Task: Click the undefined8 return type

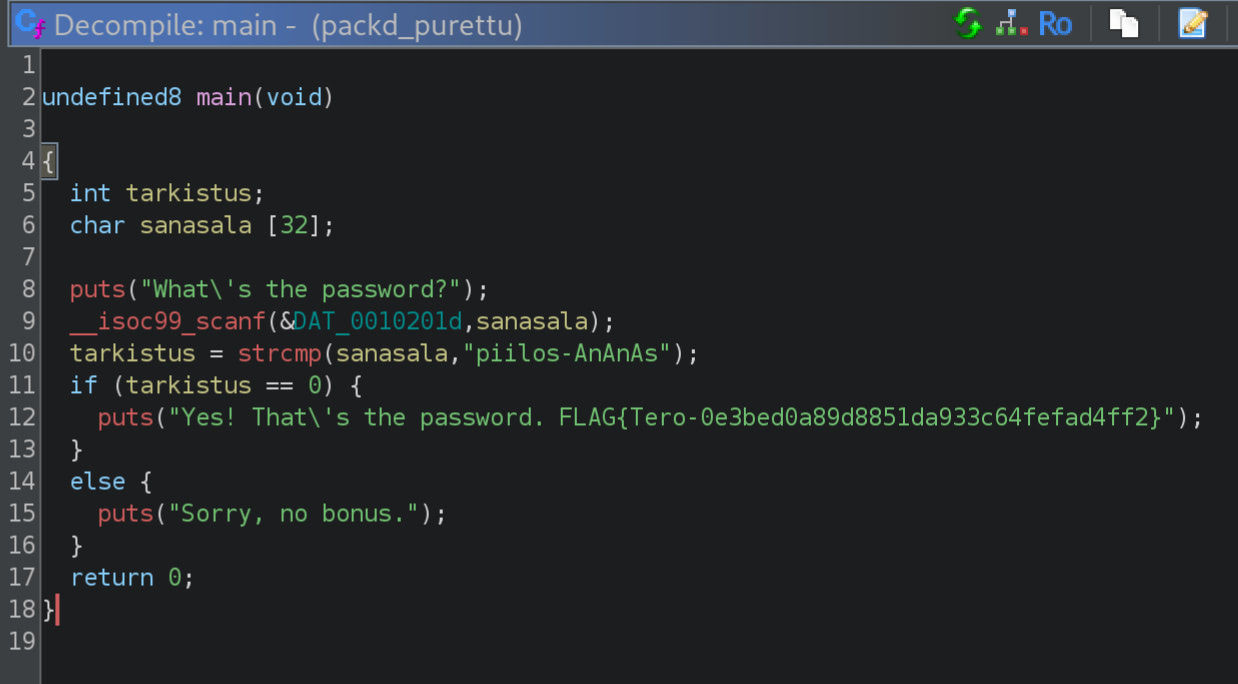Action: (x=111, y=97)
